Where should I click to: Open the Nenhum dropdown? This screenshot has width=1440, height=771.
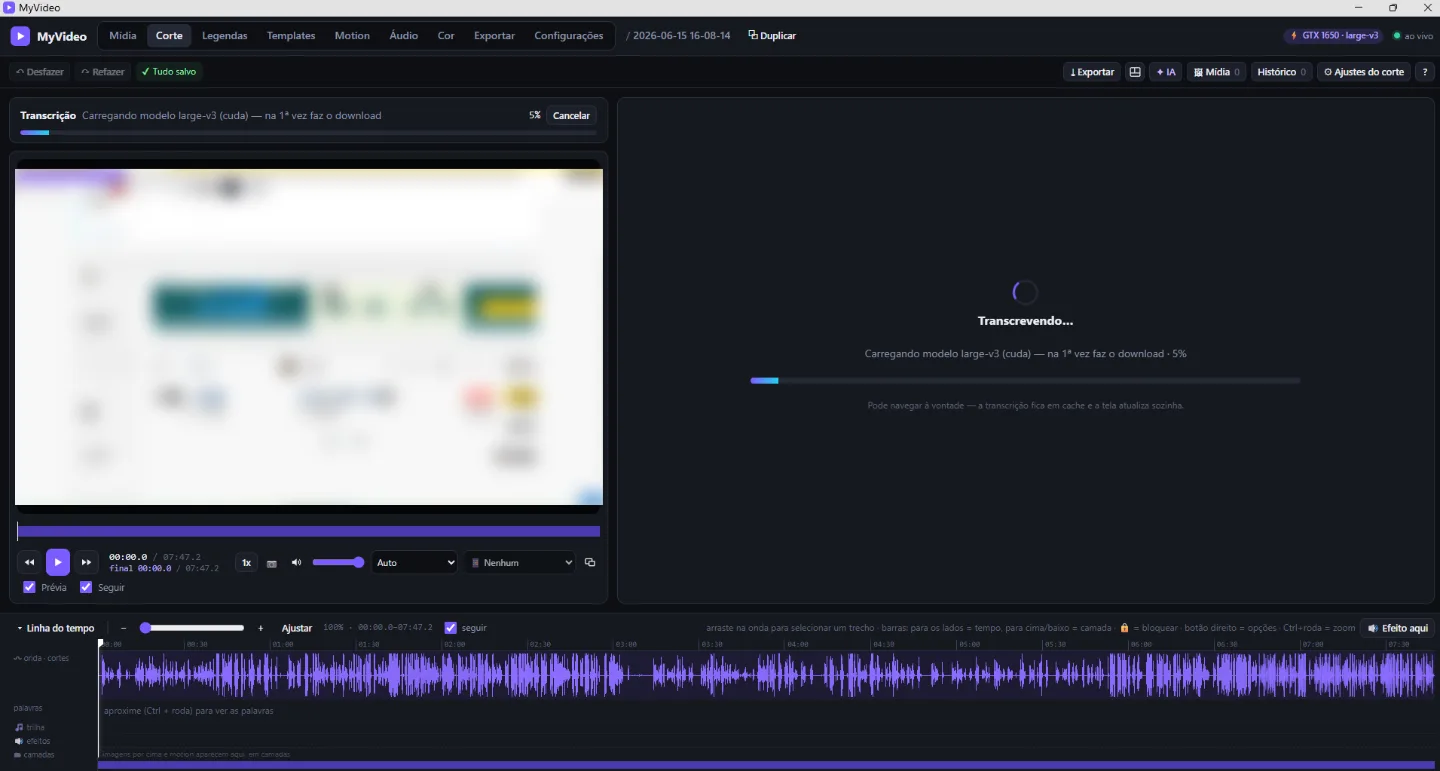[x=520, y=562]
